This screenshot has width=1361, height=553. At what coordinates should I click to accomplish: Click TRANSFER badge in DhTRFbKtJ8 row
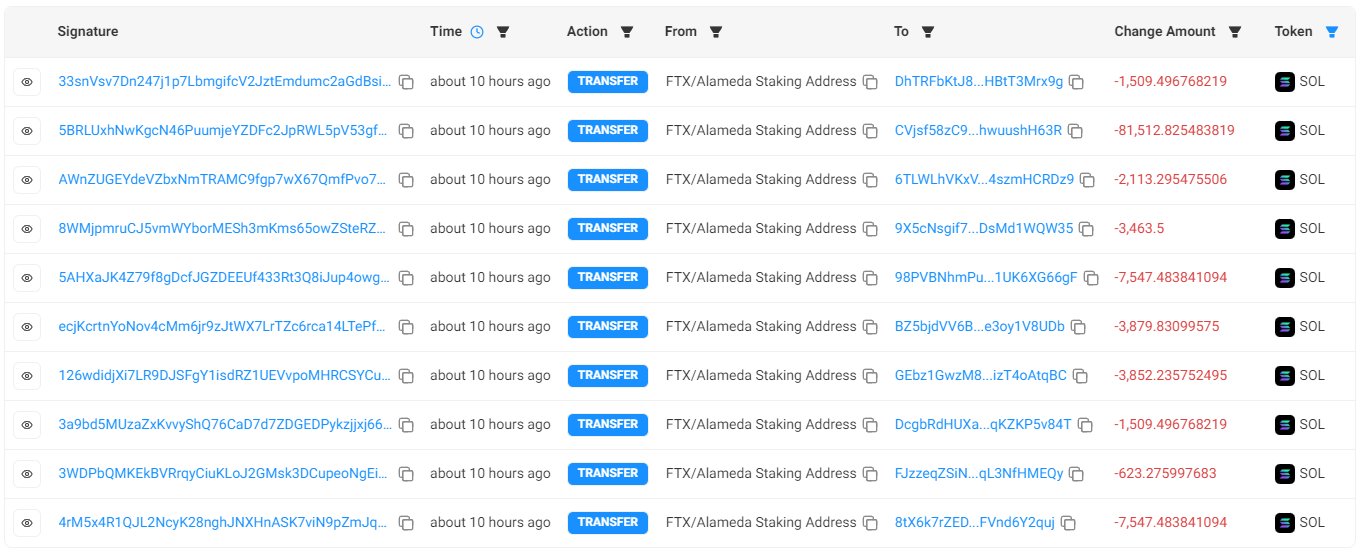[608, 82]
